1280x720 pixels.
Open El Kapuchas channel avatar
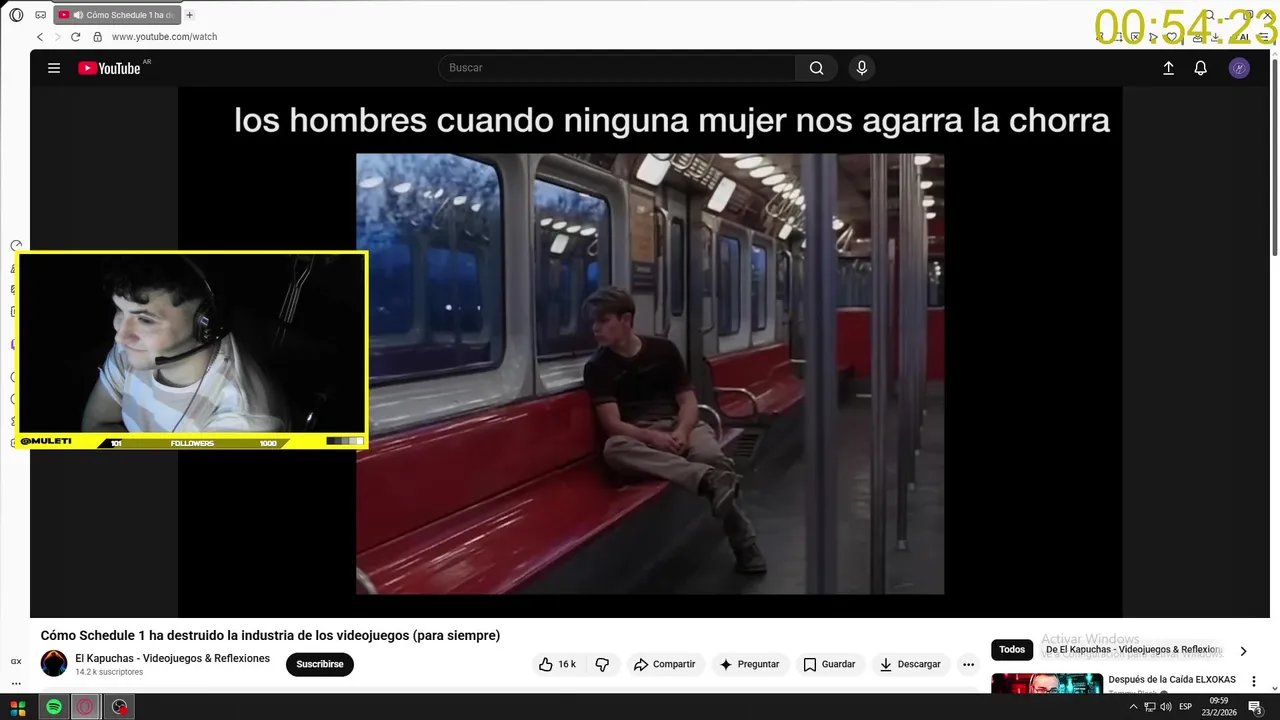(54, 663)
